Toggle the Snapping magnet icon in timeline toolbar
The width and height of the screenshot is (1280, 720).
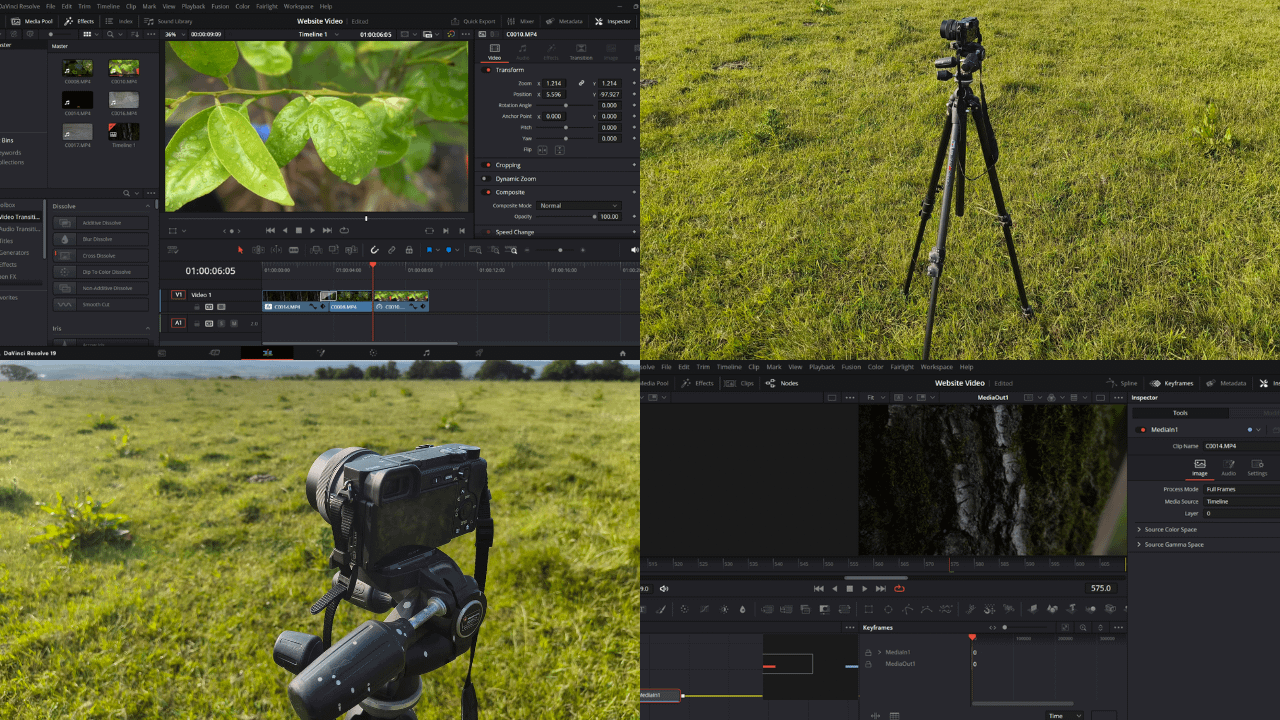point(375,250)
